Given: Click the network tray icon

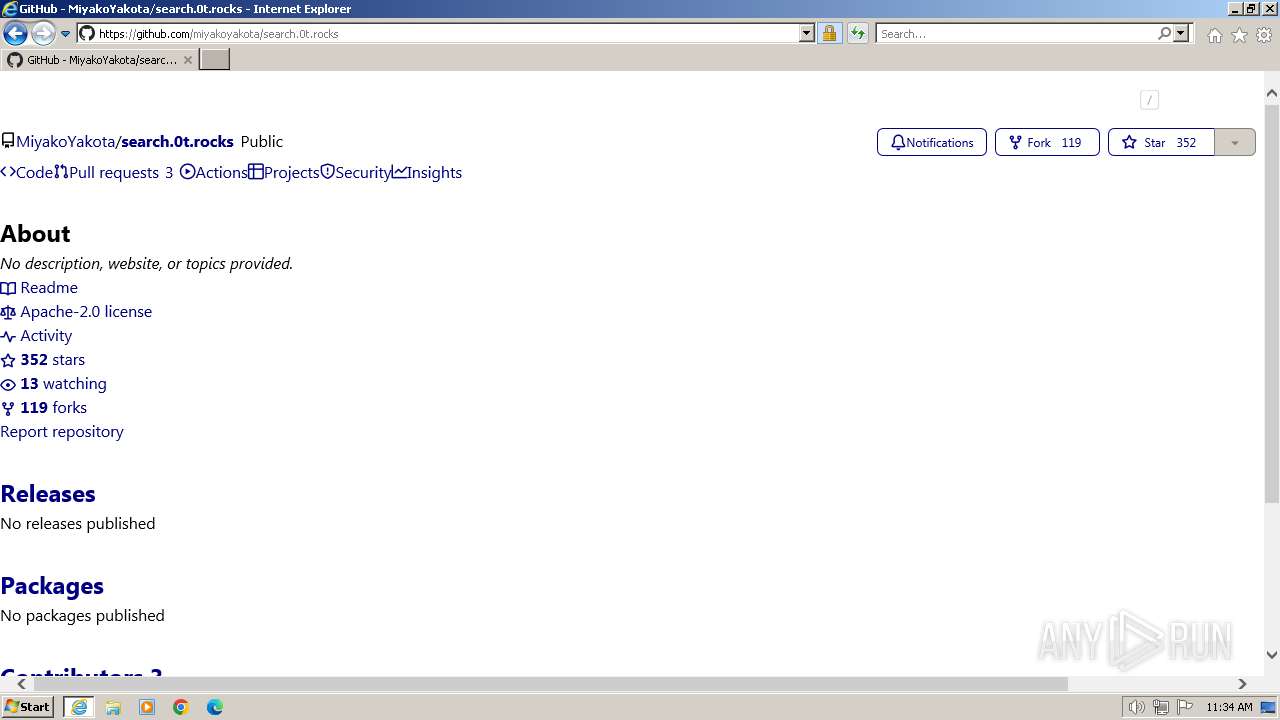Looking at the screenshot, I should [x=1161, y=707].
